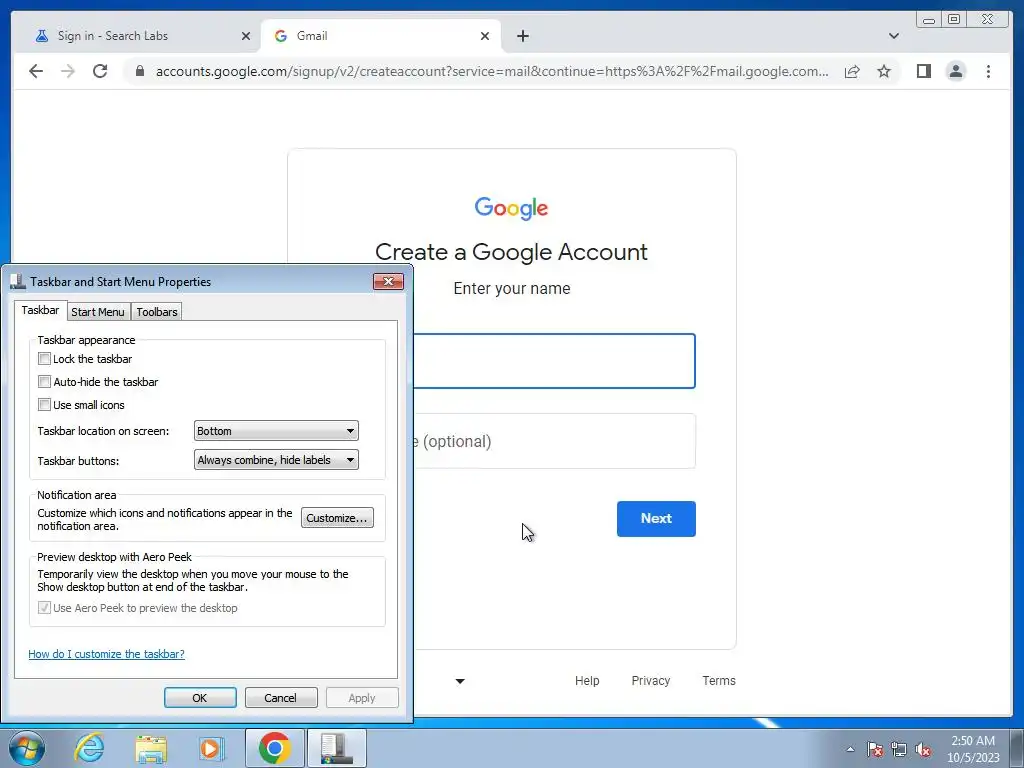Click Chrome's forward arrow button
The image size is (1024, 768).
pos(68,71)
